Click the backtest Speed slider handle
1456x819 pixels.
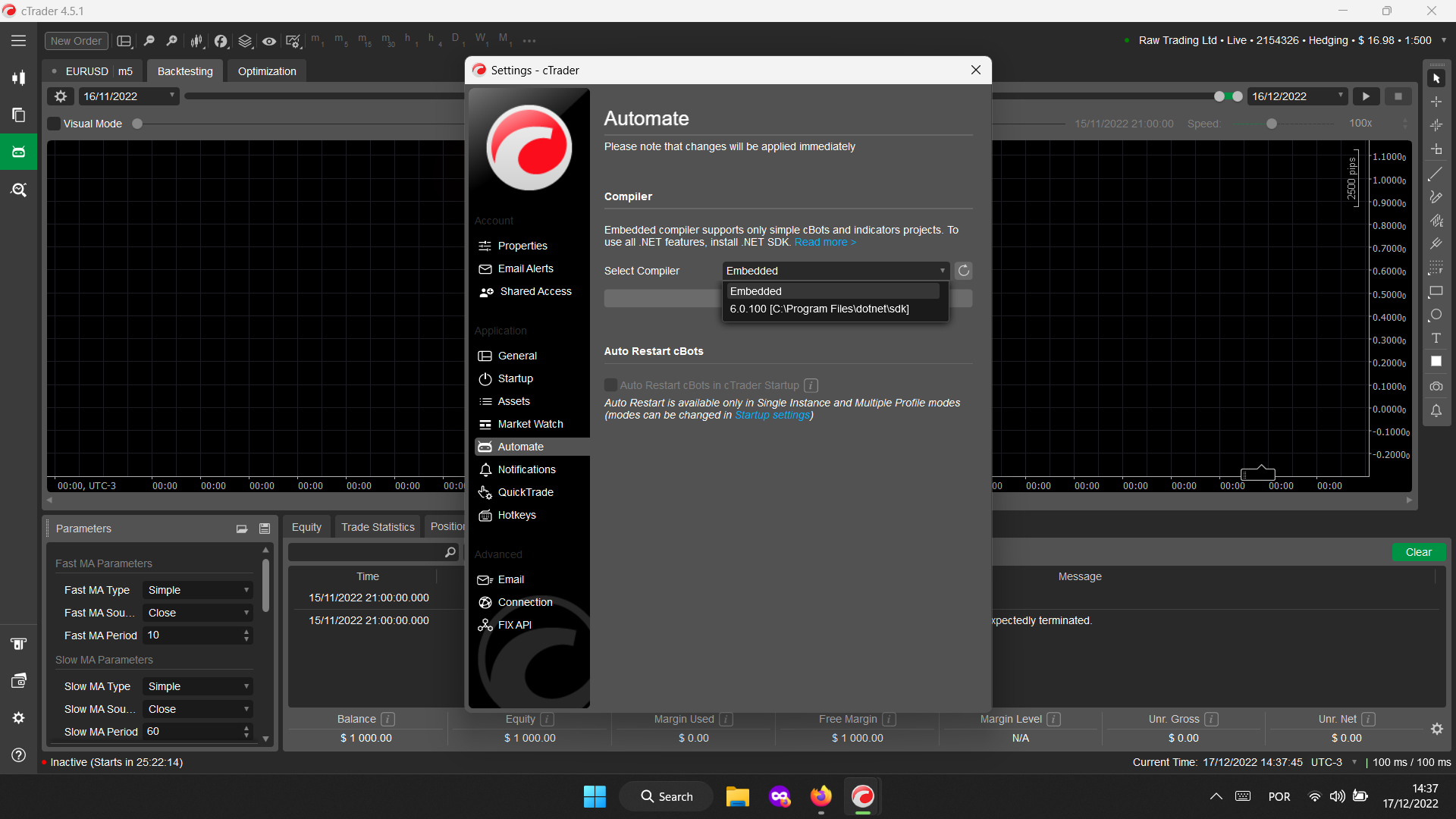click(1272, 124)
